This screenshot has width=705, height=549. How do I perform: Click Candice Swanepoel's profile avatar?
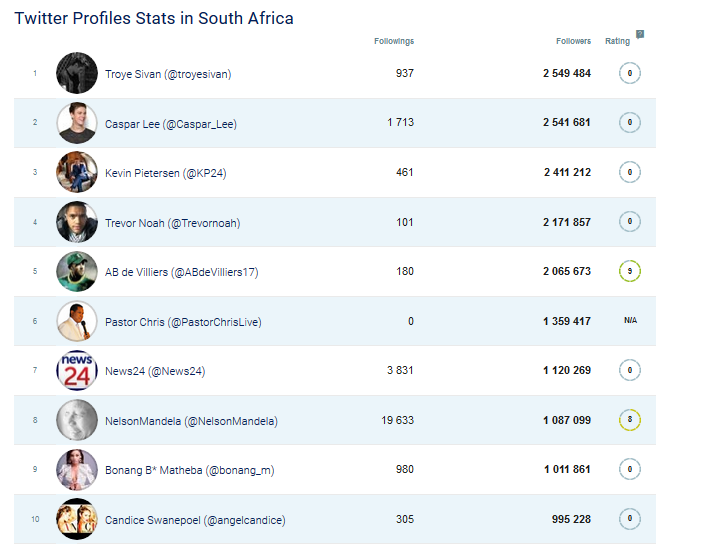click(x=77, y=519)
